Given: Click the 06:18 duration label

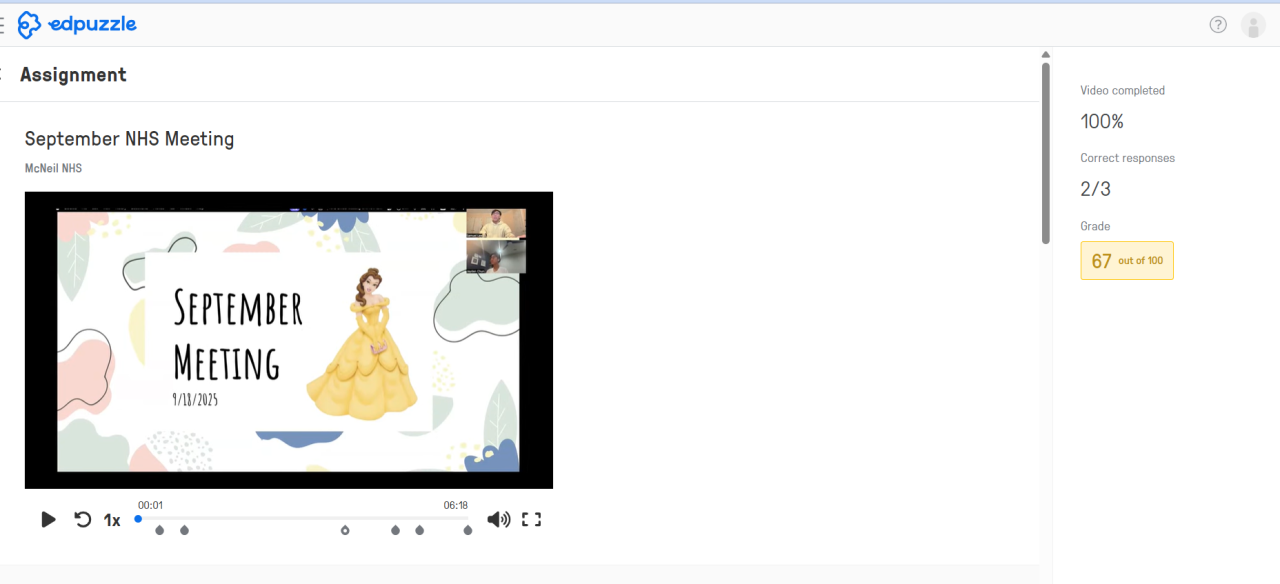Looking at the screenshot, I should pyautogui.click(x=456, y=505).
